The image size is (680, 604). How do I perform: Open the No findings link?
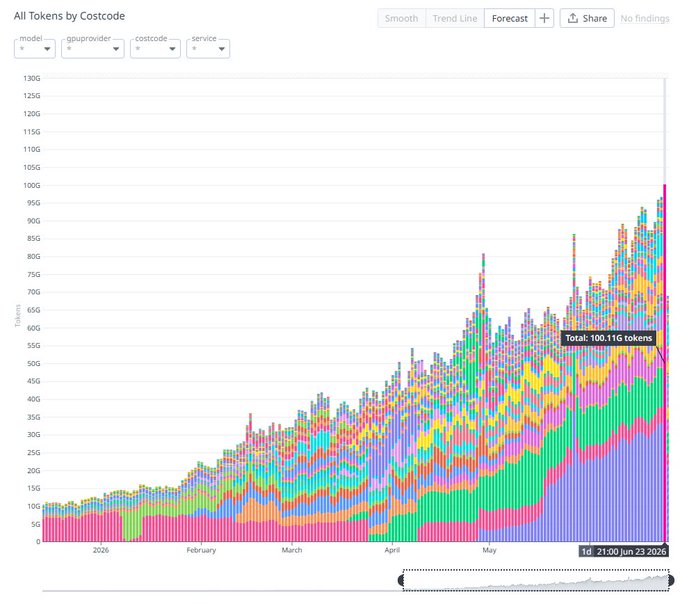[x=645, y=18]
